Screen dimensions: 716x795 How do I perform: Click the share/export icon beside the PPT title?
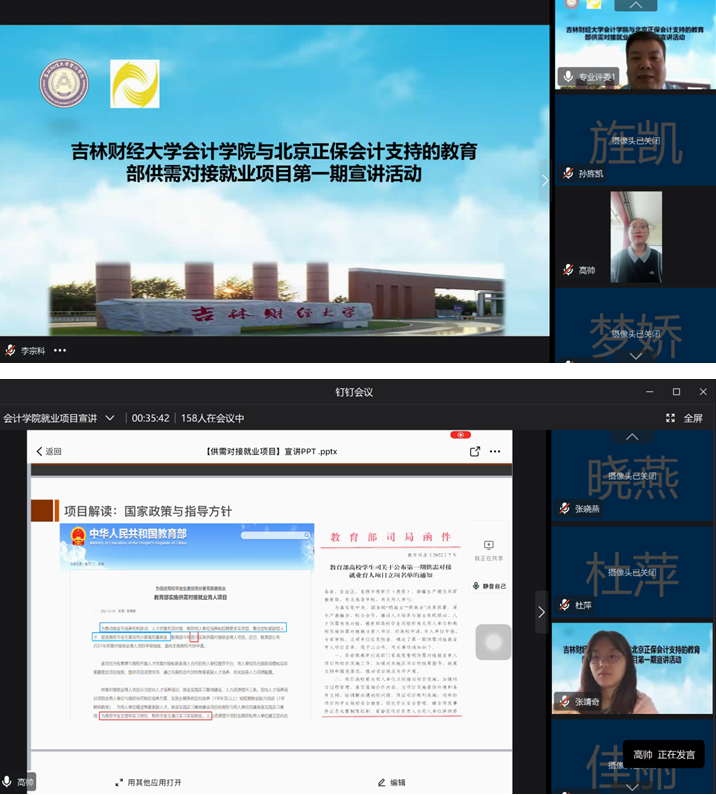475,451
